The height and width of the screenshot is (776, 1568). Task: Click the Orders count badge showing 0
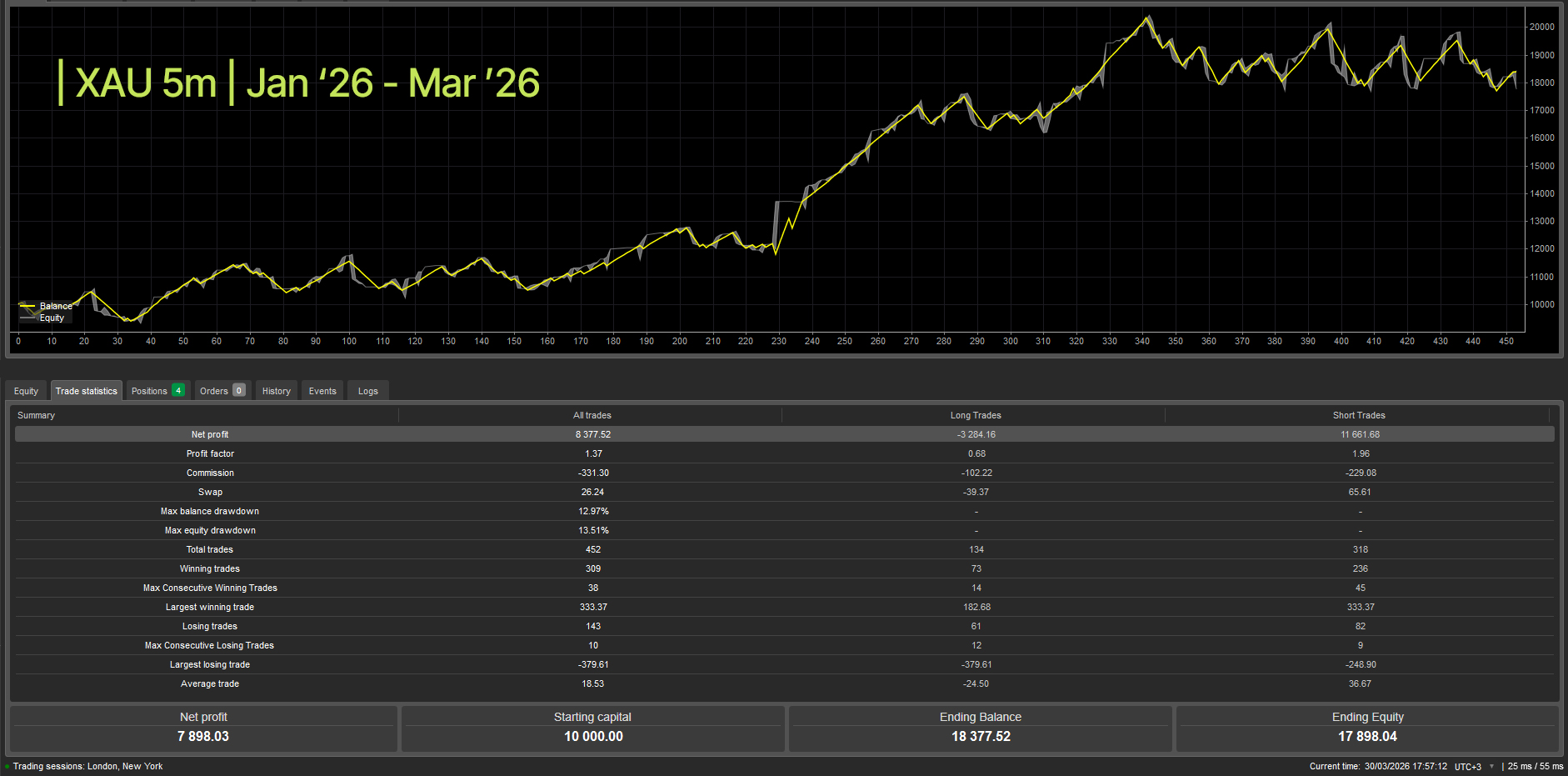click(x=239, y=390)
